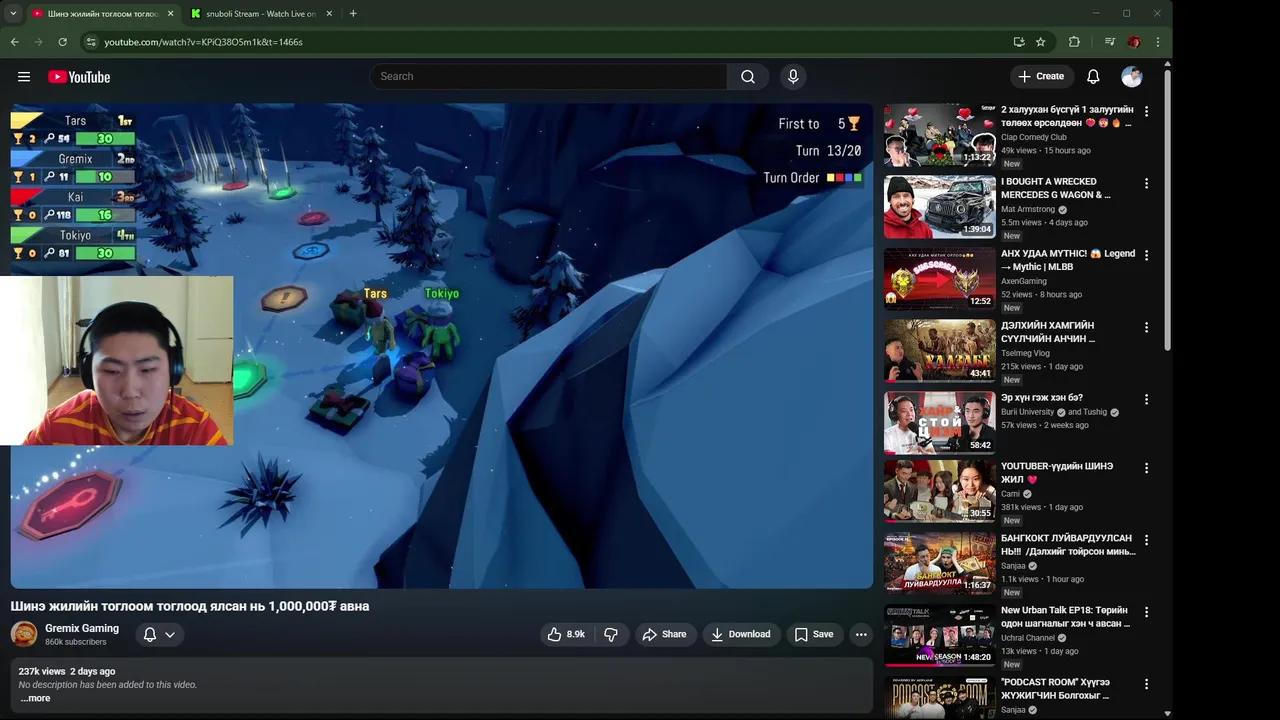This screenshot has width=1280, height=720.
Task: Click the page vertical scrollbar
Action: tap(1167, 210)
